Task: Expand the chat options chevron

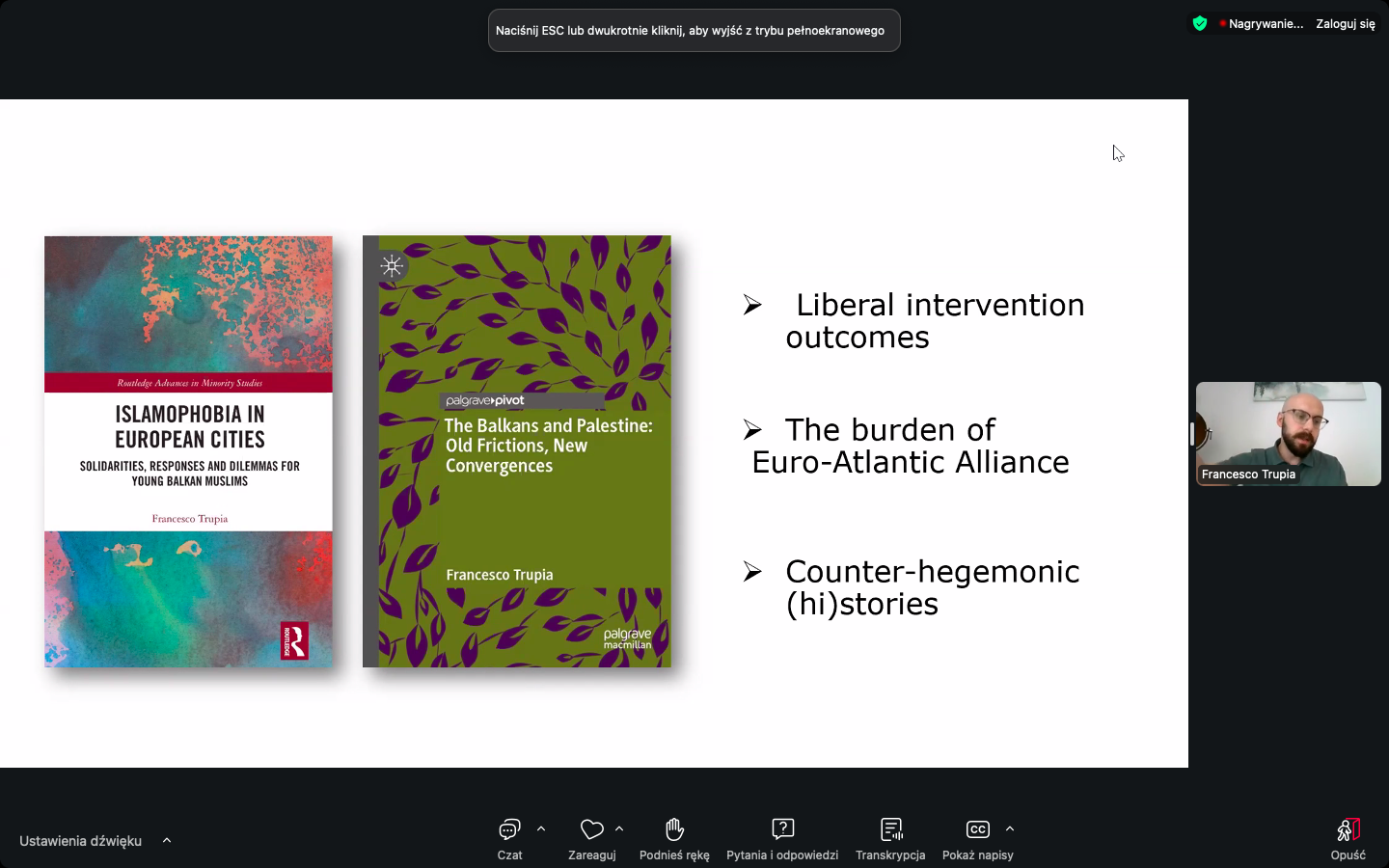Action: pyautogui.click(x=541, y=828)
